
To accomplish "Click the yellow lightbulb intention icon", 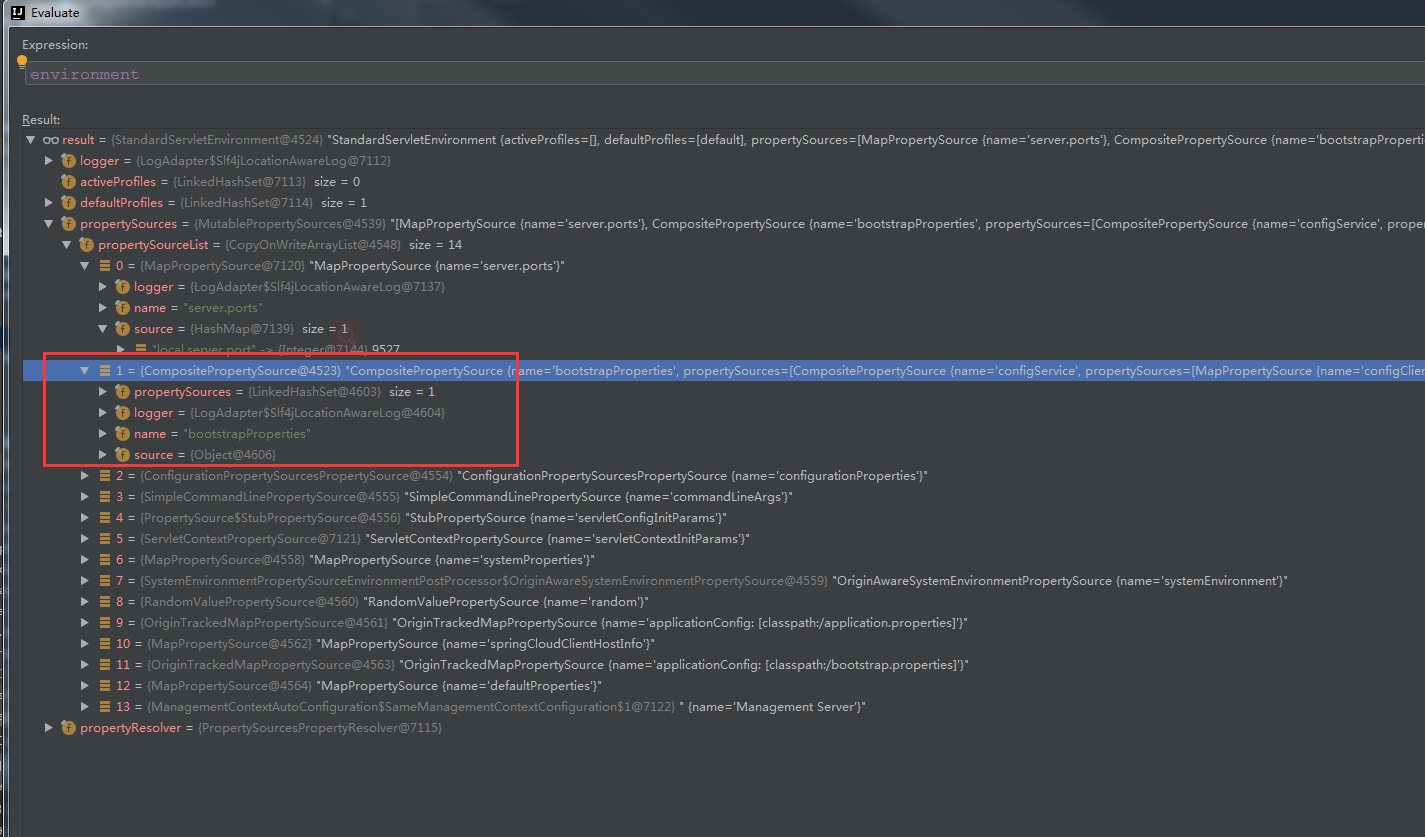I will pyautogui.click(x=22, y=62).
